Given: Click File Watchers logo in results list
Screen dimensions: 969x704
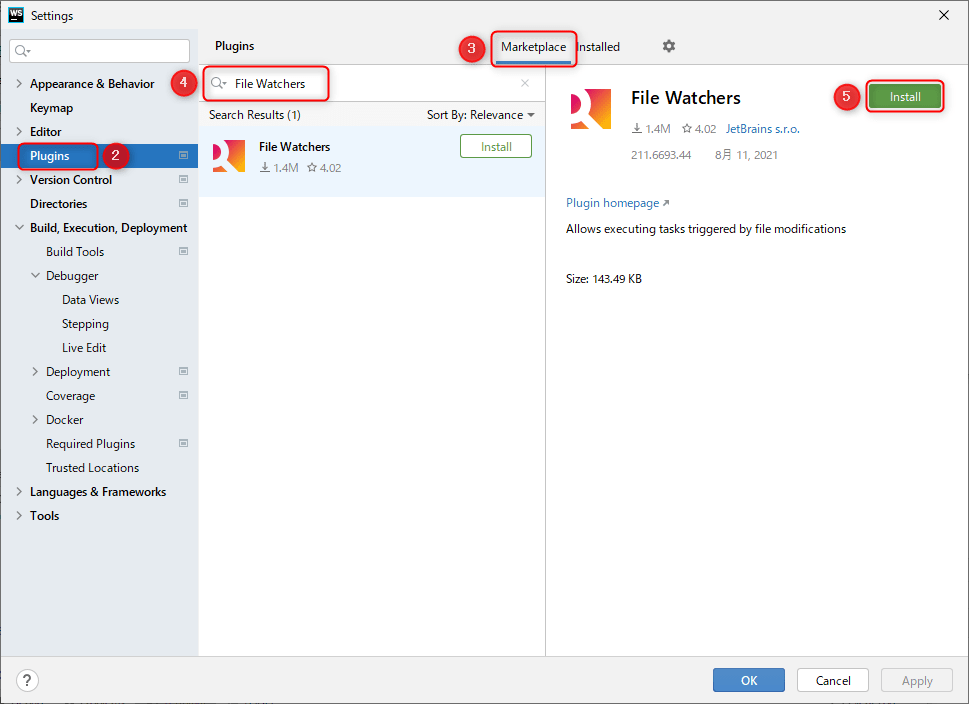Looking at the screenshot, I should click(x=229, y=156).
